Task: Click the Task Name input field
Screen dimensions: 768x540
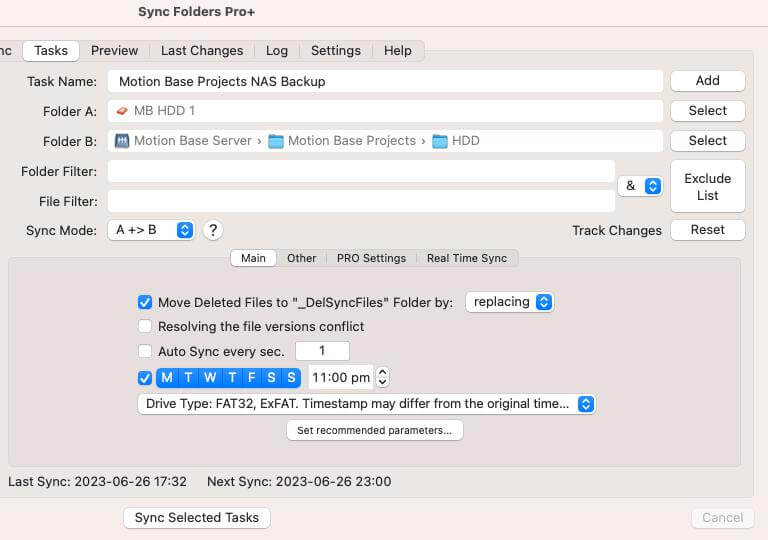Action: [385, 81]
